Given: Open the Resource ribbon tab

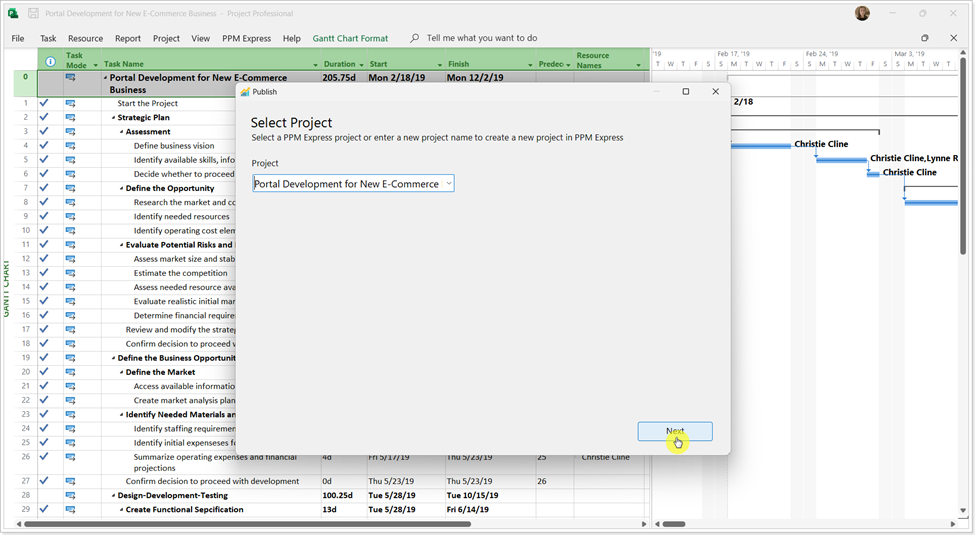Looking at the screenshot, I should [x=85, y=38].
